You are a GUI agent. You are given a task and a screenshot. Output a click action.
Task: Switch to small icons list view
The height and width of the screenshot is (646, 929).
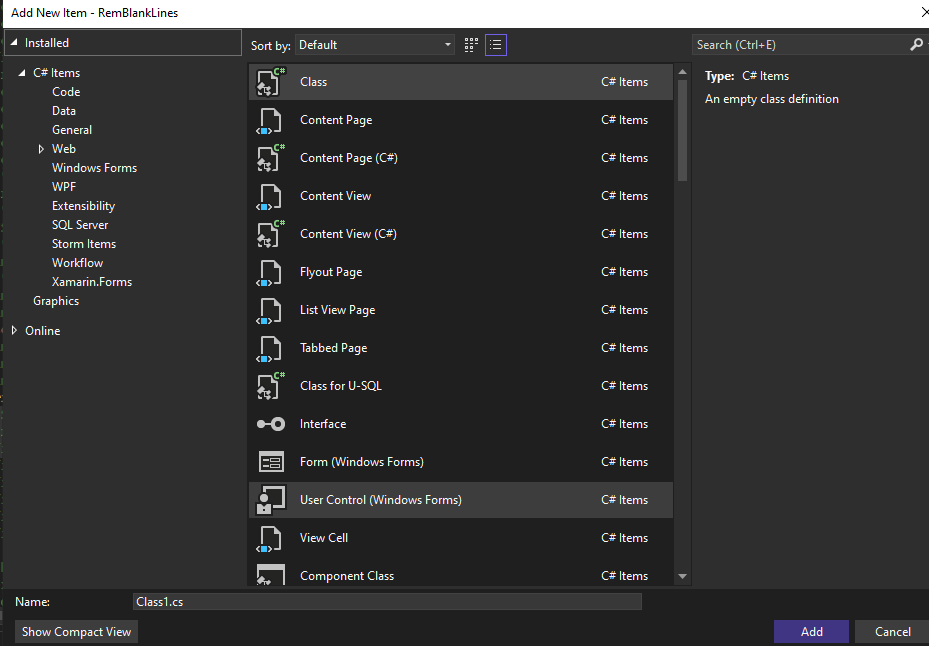pos(496,45)
